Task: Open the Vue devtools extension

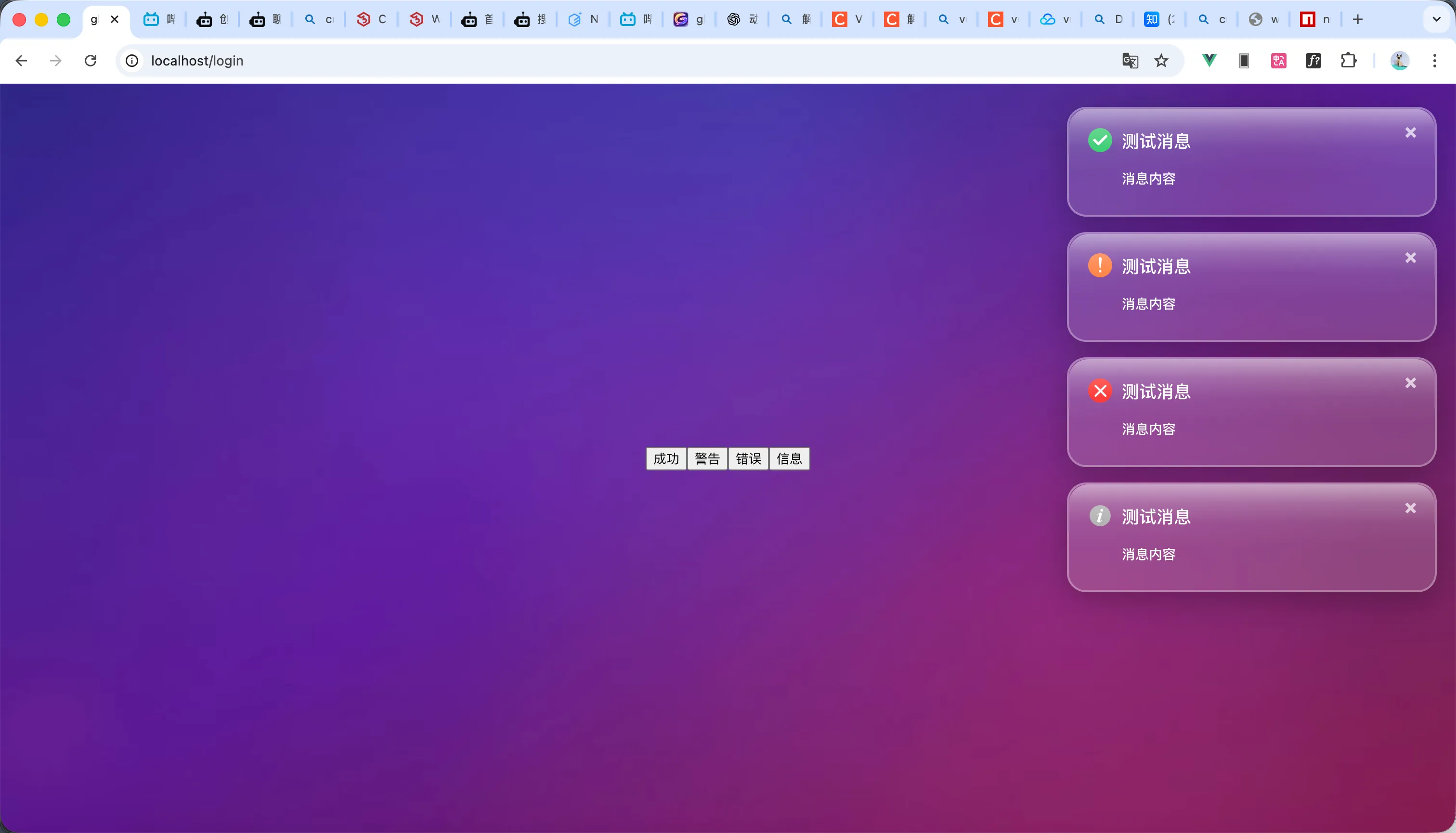Action: (x=1209, y=61)
